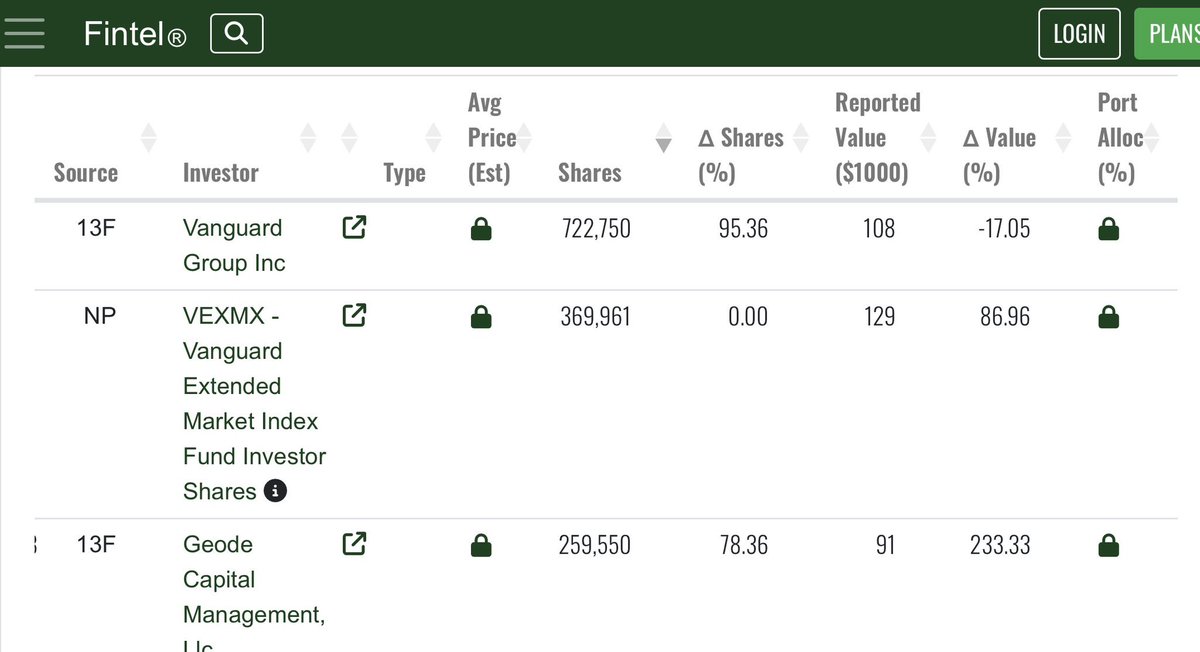This screenshot has height=652, width=1200.
Task: Click the Port Alloc lock icon for VEXMX row
Action: pos(1108,318)
